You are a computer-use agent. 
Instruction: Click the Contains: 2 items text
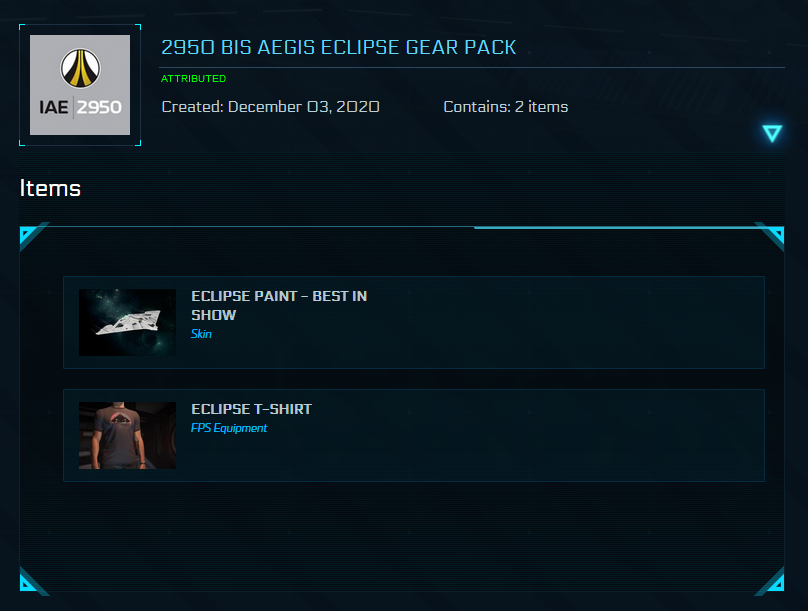[x=504, y=107]
